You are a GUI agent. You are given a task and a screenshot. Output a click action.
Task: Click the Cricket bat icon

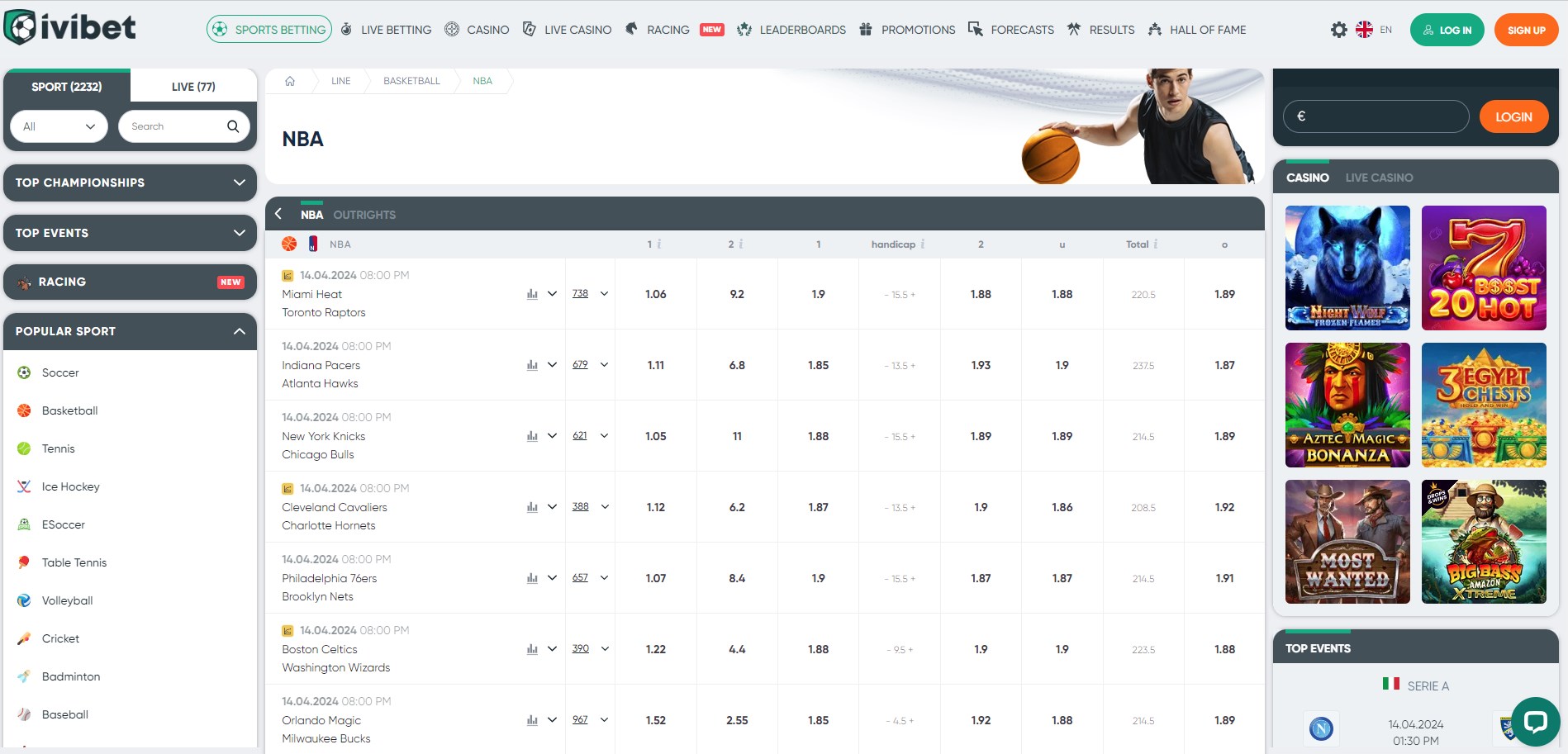pyautogui.click(x=24, y=638)
